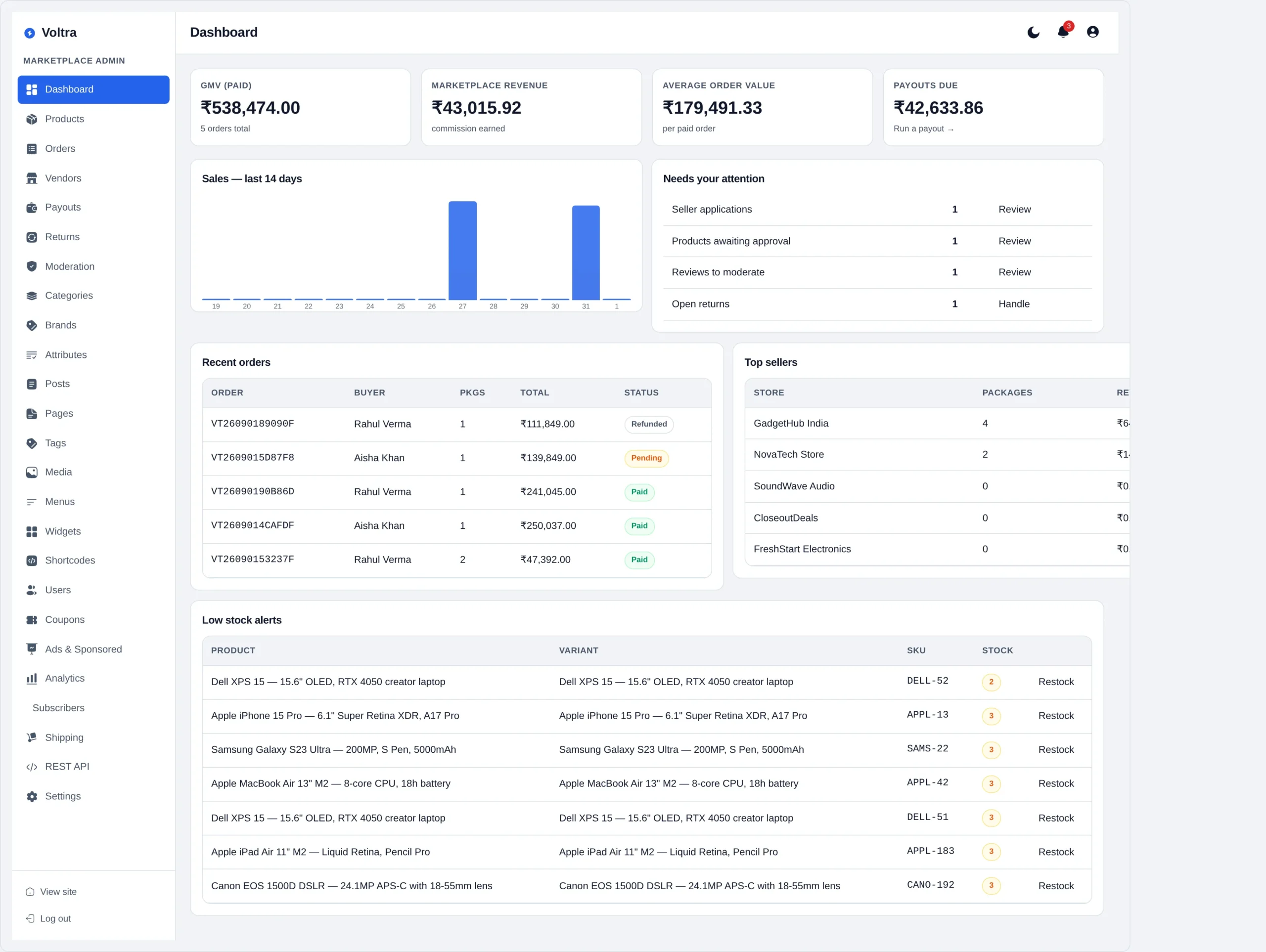Click Settings gear icon in sidebar
Viewport: 1266px width, 952px height.
[32, 796]
